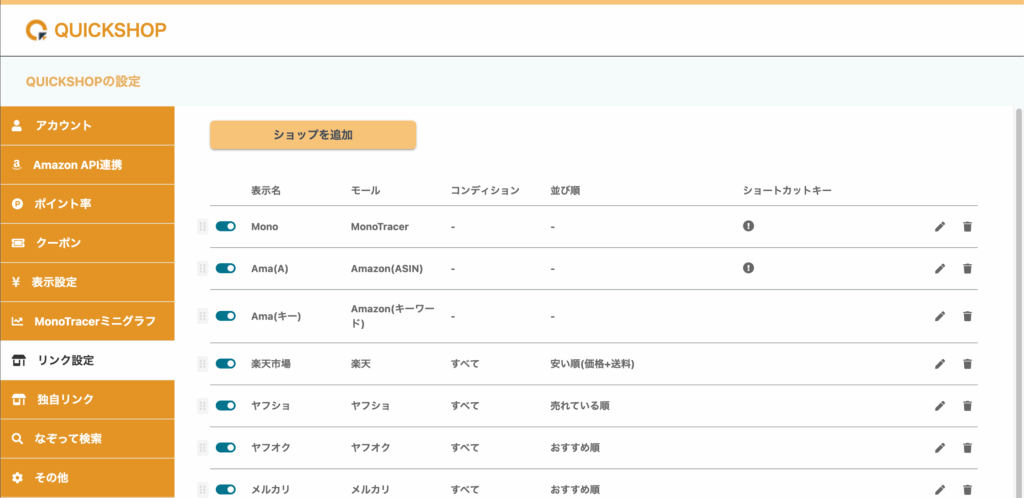Turn off the ヤフオク toggle switch
This screenshot has width=1024, height=498.
click(x=225, y=446)
